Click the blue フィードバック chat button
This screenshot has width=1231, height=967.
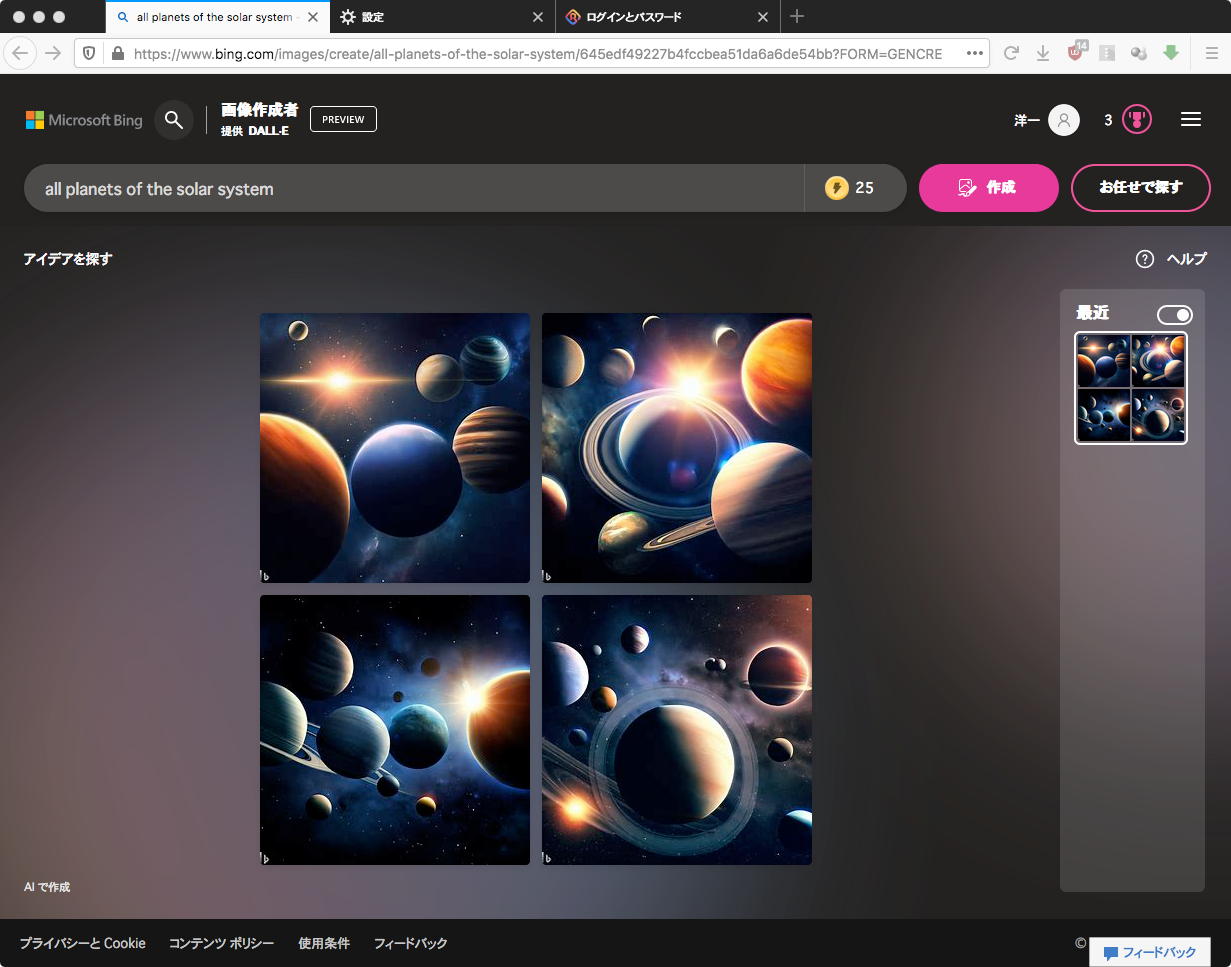pyautogui.click(x=1150, y=952)
